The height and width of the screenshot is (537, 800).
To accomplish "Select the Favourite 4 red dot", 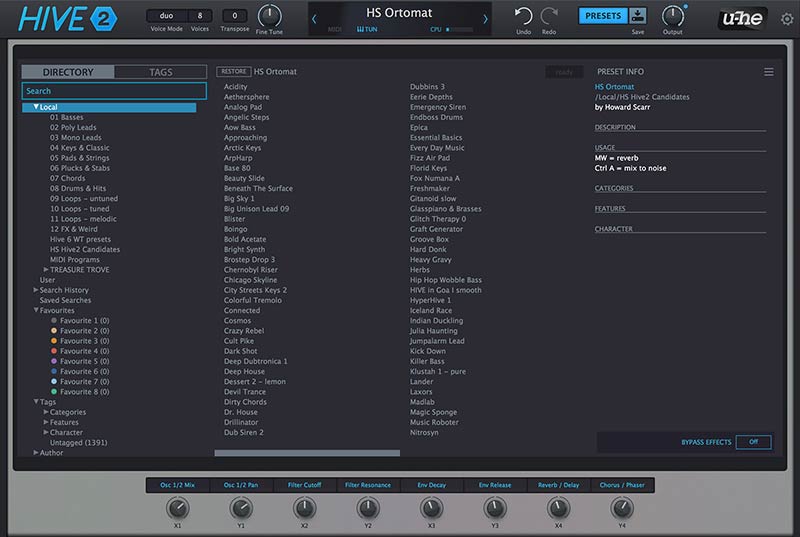I will tap(54, 351).
